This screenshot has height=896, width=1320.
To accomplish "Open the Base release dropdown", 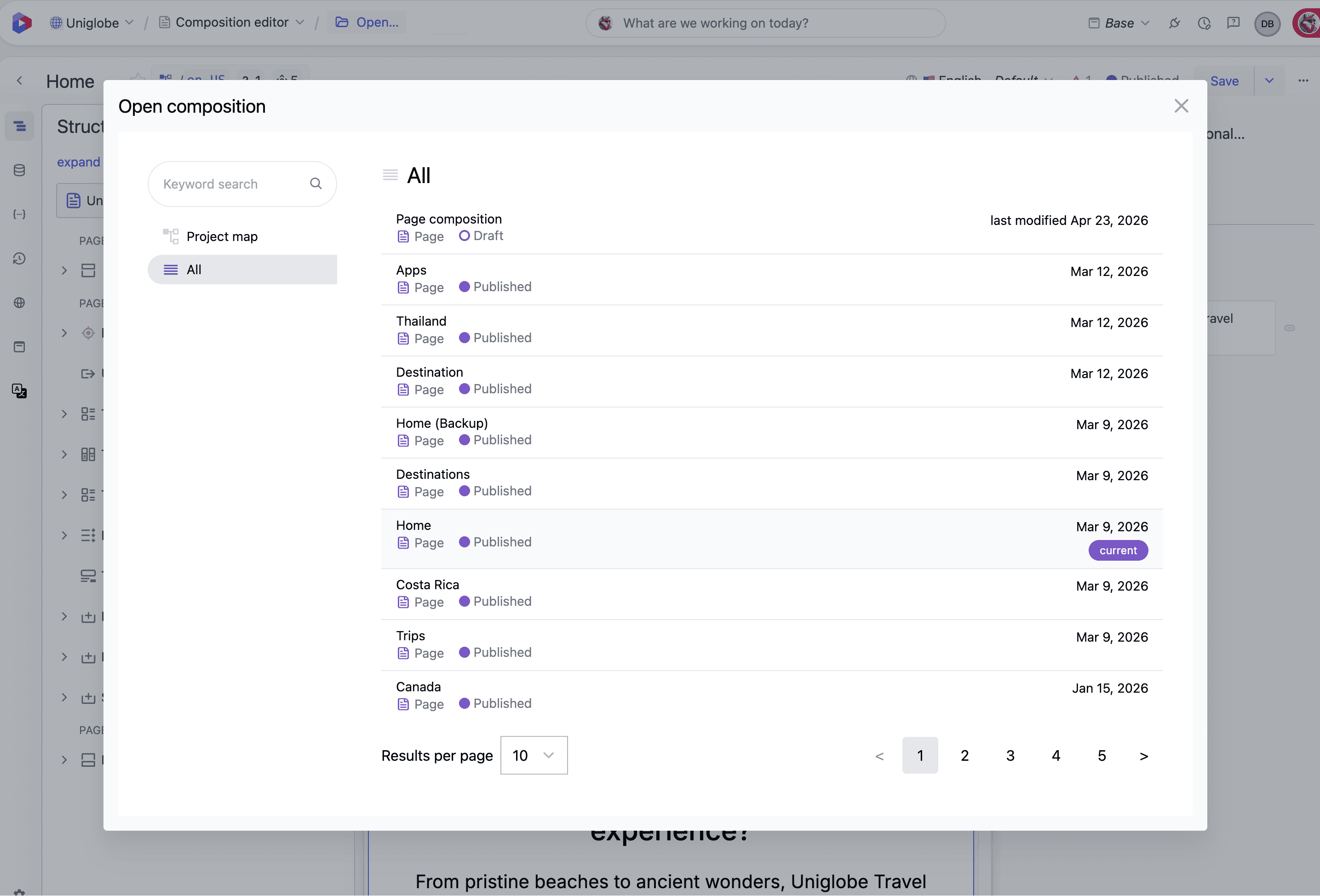I will 1119,23.
